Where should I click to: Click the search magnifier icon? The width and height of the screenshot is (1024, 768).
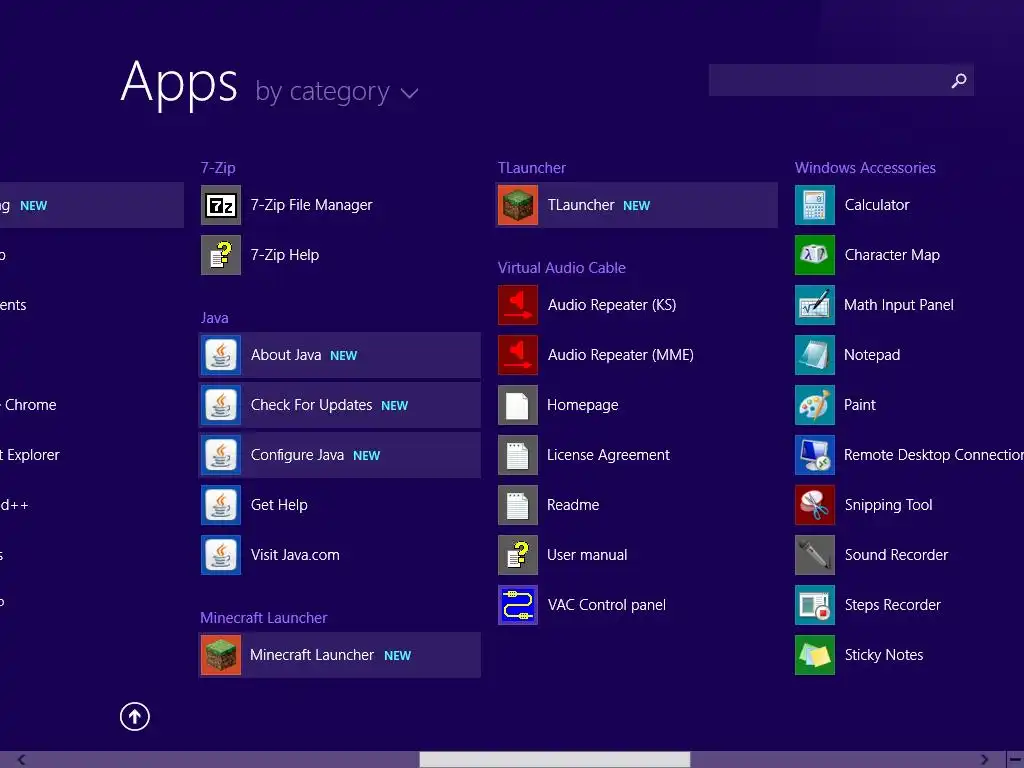pyautogui.click(x=959, y=80)
